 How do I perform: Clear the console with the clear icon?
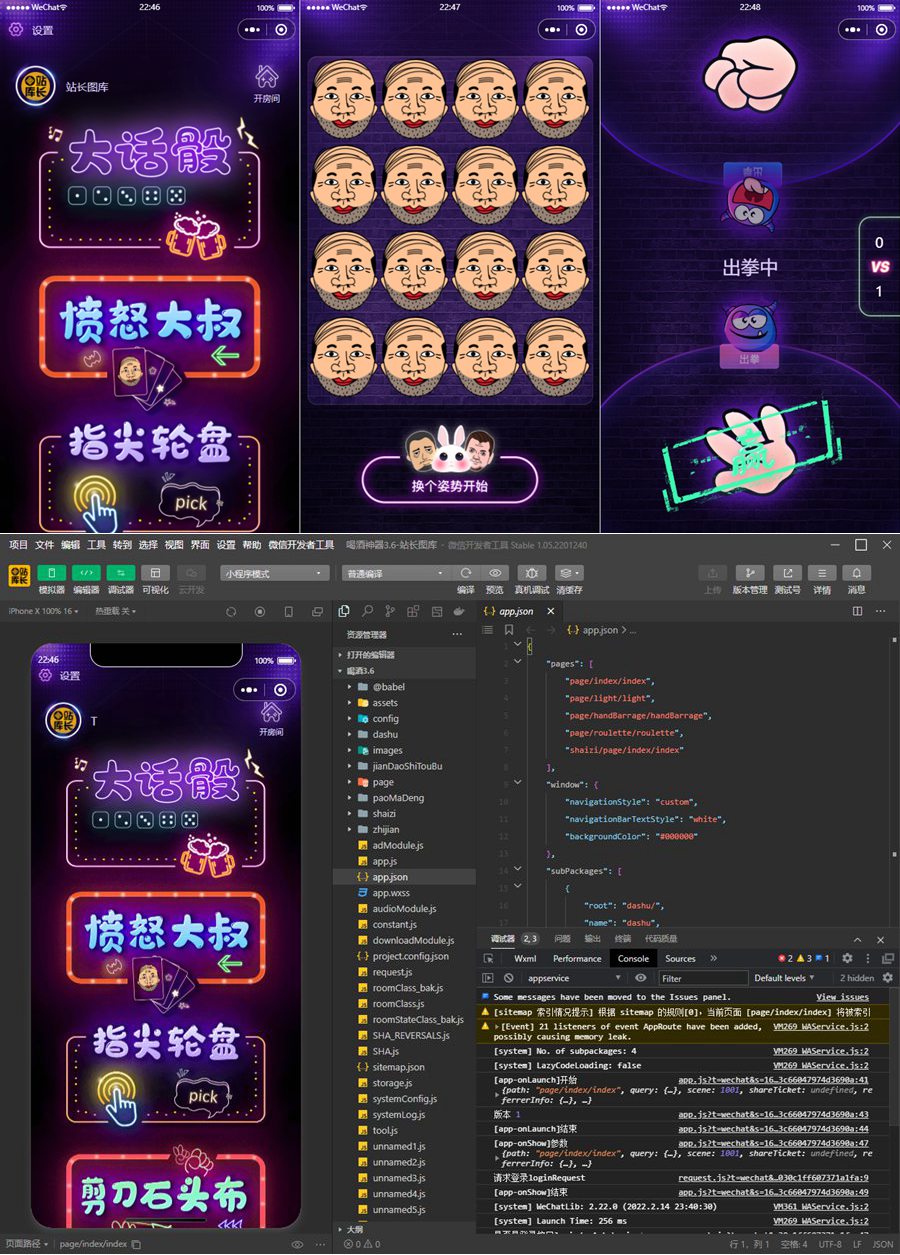point(509,978)
